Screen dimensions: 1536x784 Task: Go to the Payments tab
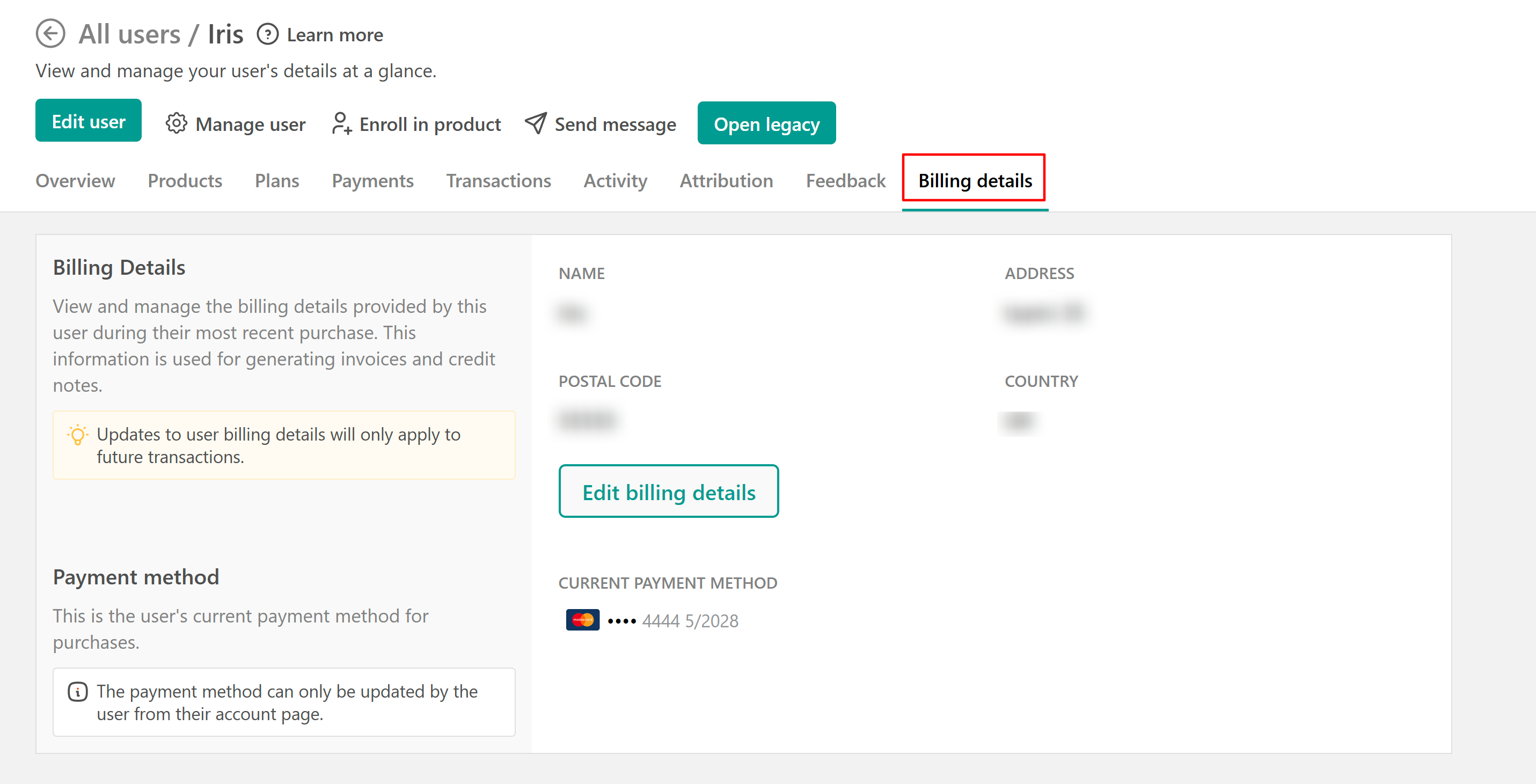pyautogui.click(x=372, y=181)
